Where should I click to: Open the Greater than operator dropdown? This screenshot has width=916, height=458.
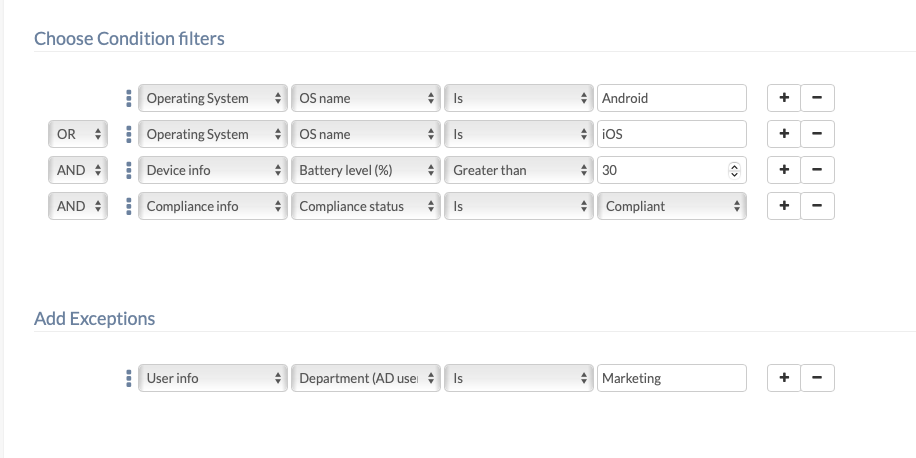(x=519, y=170)
